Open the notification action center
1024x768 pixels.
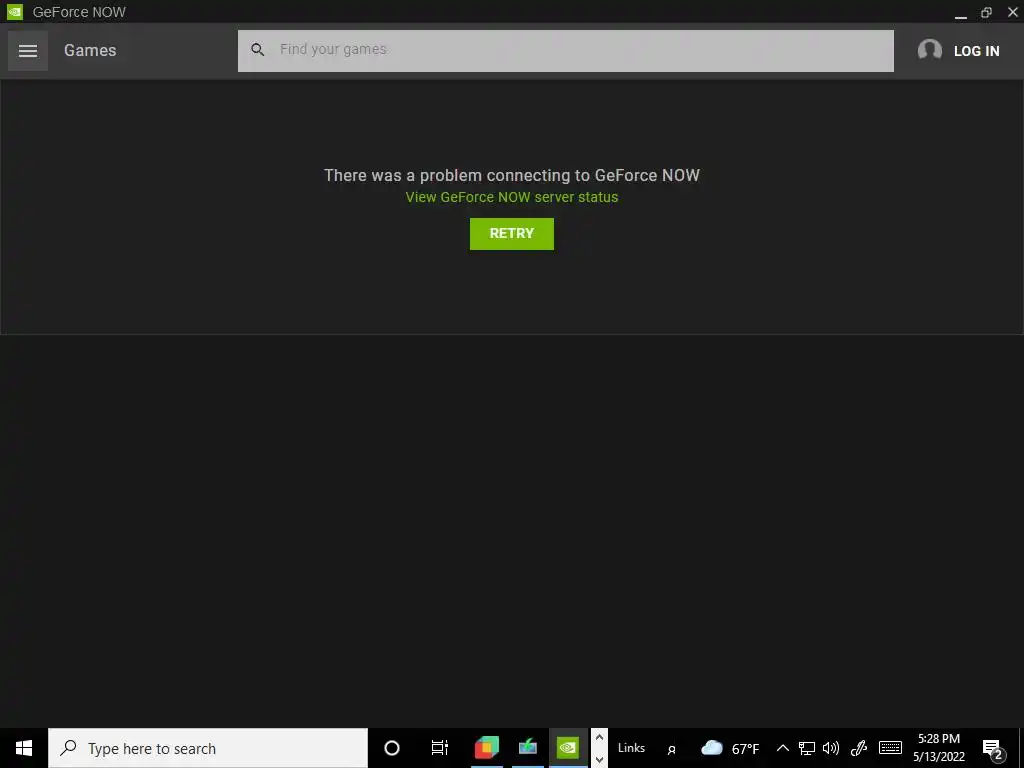tap(993, 748)
